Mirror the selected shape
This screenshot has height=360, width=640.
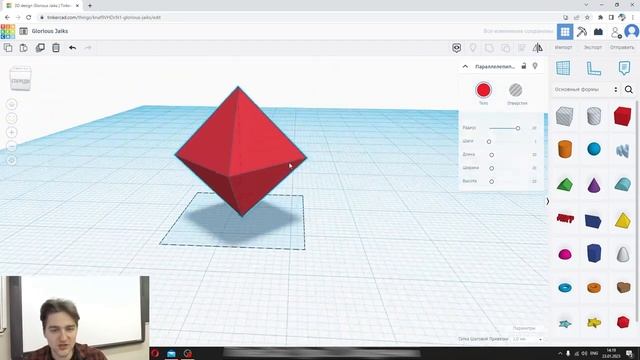pos(538,48)
